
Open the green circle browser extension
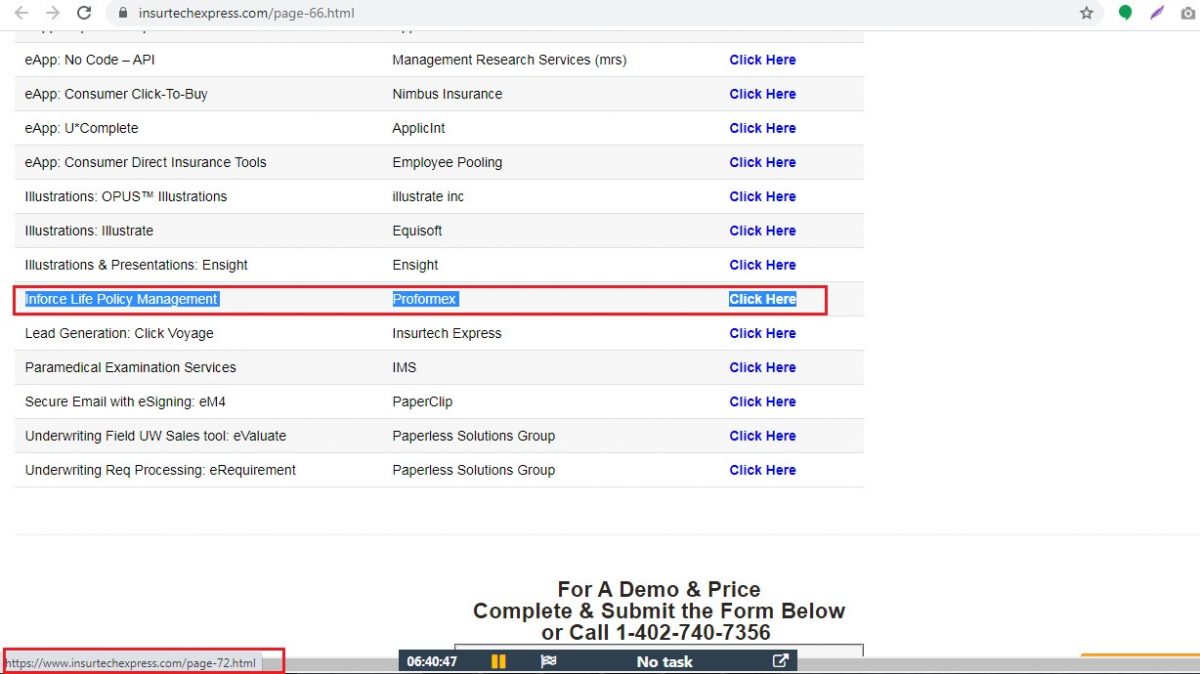1125,13
